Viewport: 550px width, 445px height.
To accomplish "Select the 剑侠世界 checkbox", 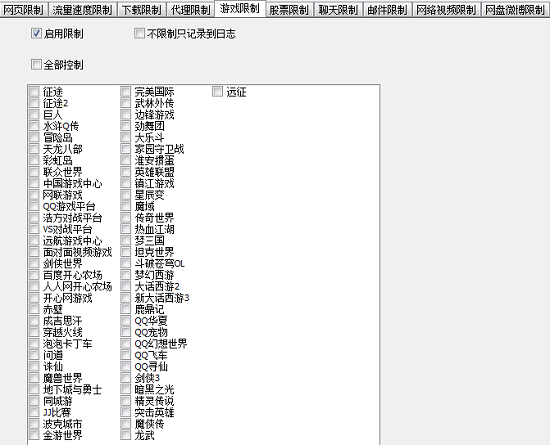I will pos(34,264).
